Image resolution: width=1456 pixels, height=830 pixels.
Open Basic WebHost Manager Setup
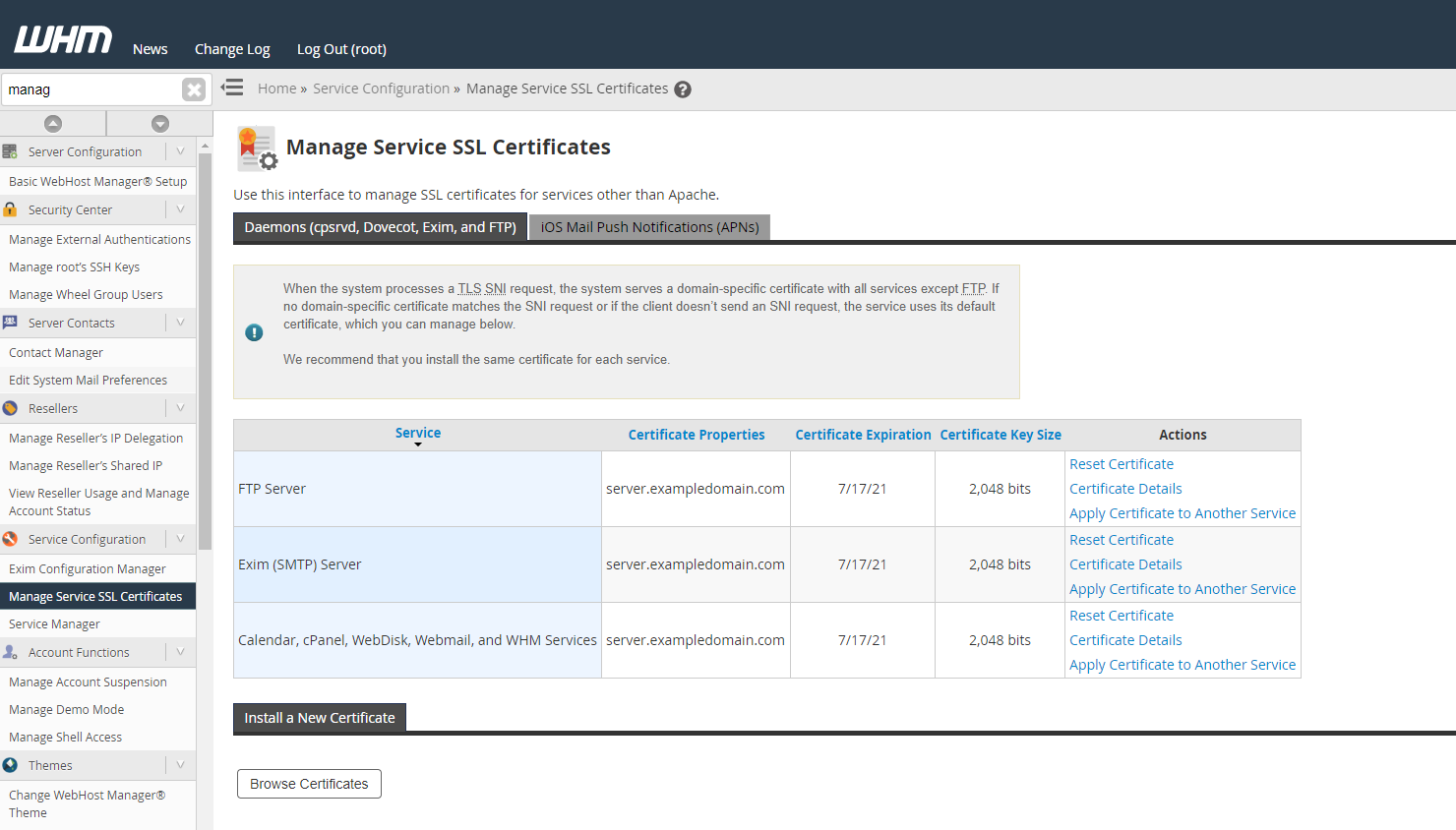97,181
